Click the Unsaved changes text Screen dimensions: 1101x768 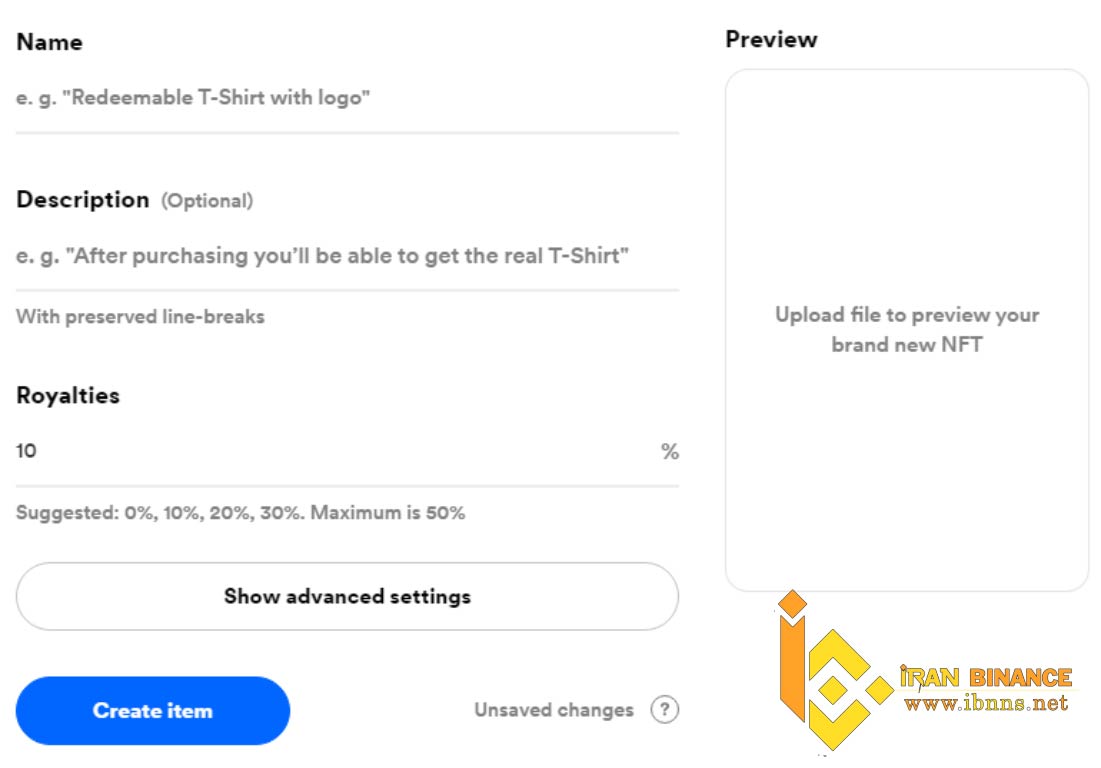pos(553,710)
